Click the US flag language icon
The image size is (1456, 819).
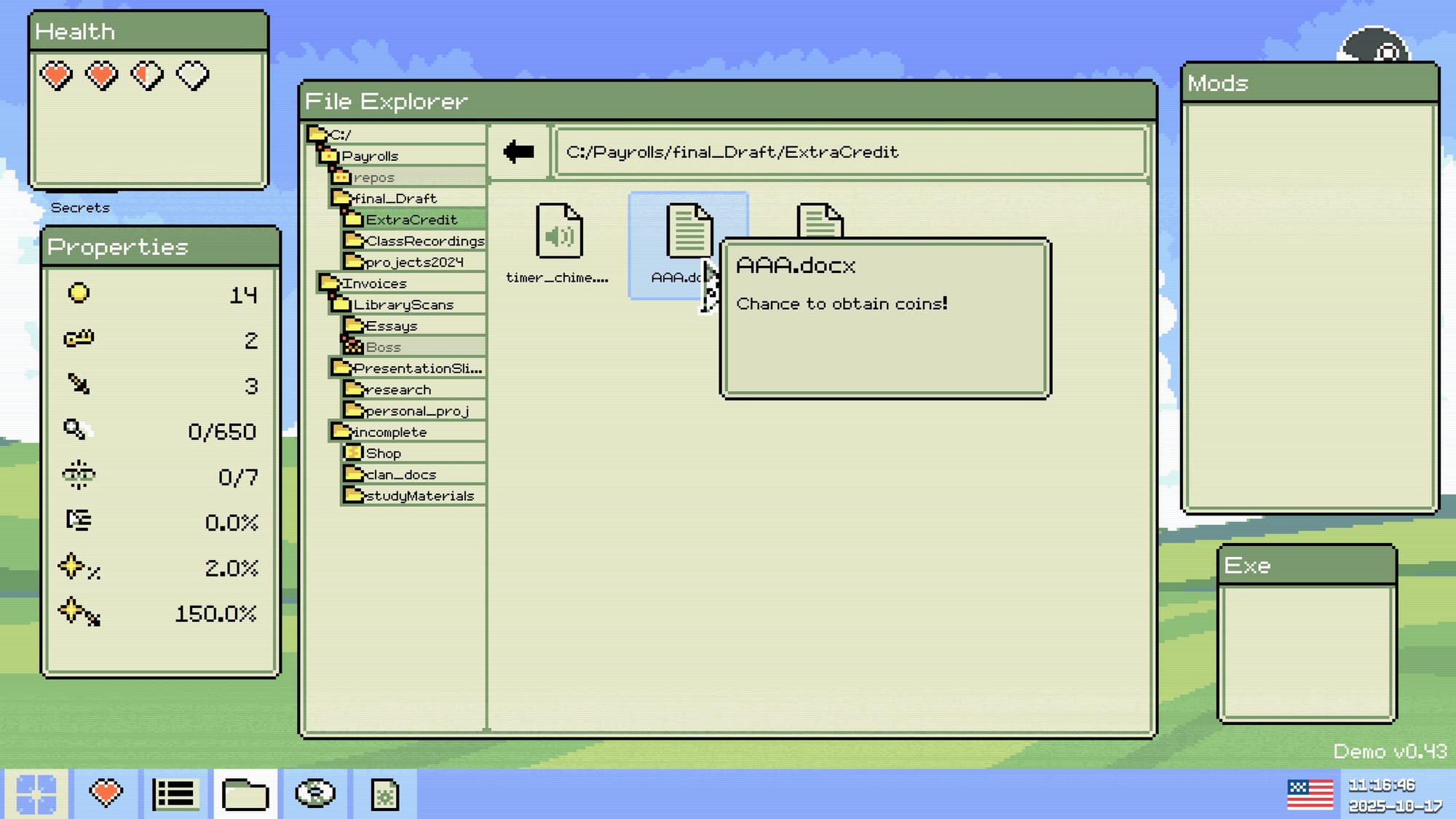(1310, 794)
